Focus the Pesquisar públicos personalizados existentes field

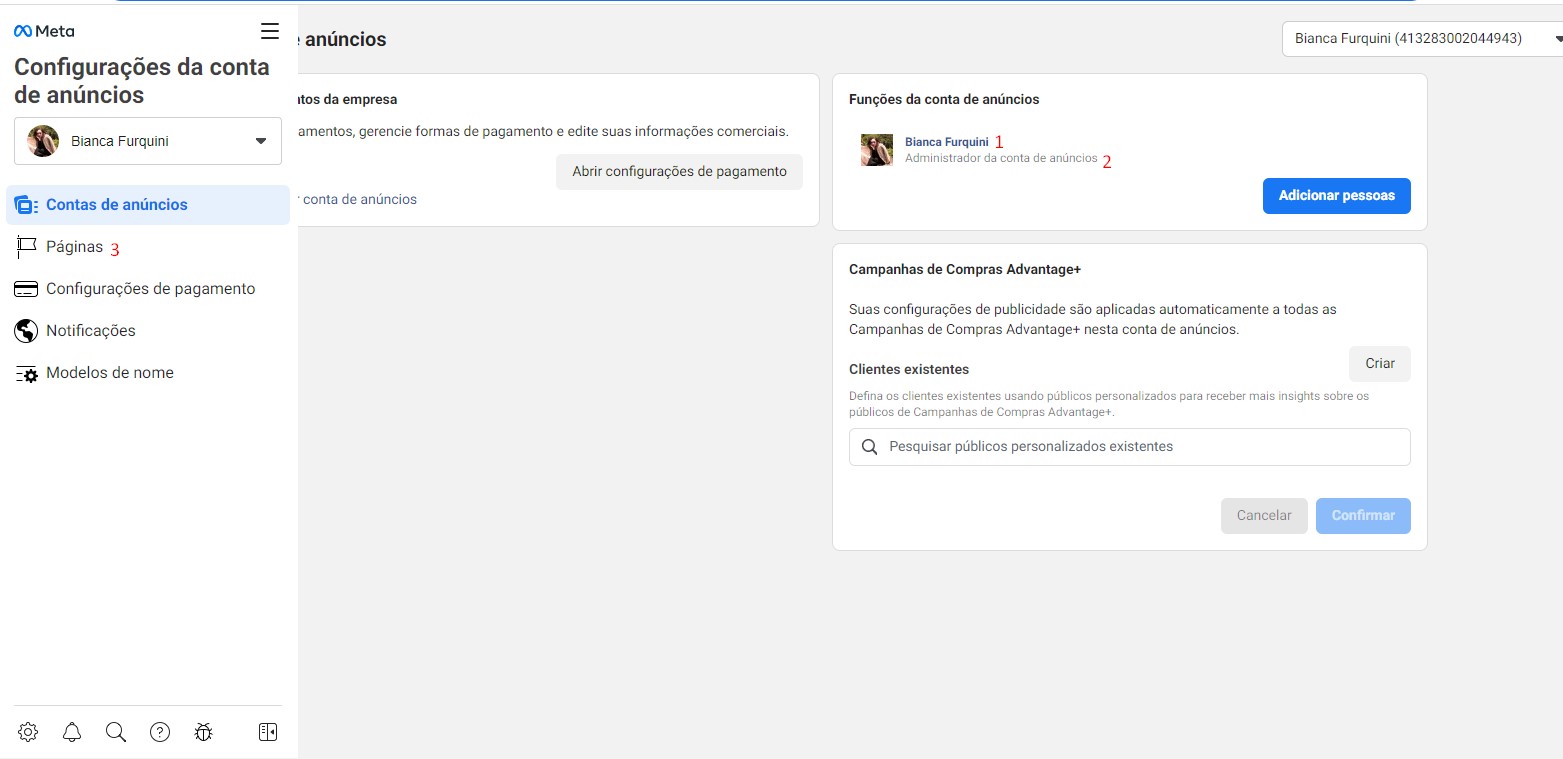tap(1129, 447)
